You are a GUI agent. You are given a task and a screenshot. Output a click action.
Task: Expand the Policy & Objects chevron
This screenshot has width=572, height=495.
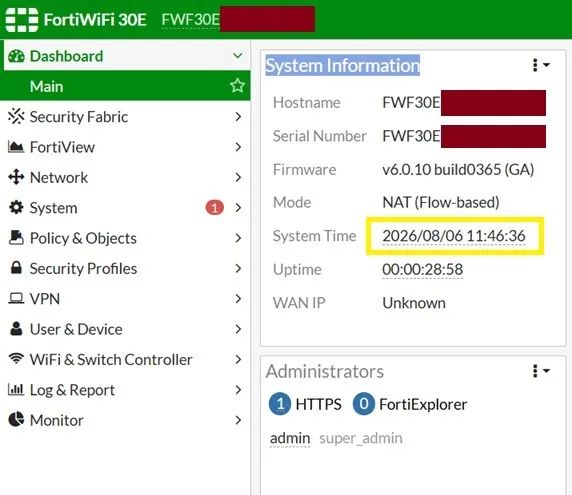[239, 238]
